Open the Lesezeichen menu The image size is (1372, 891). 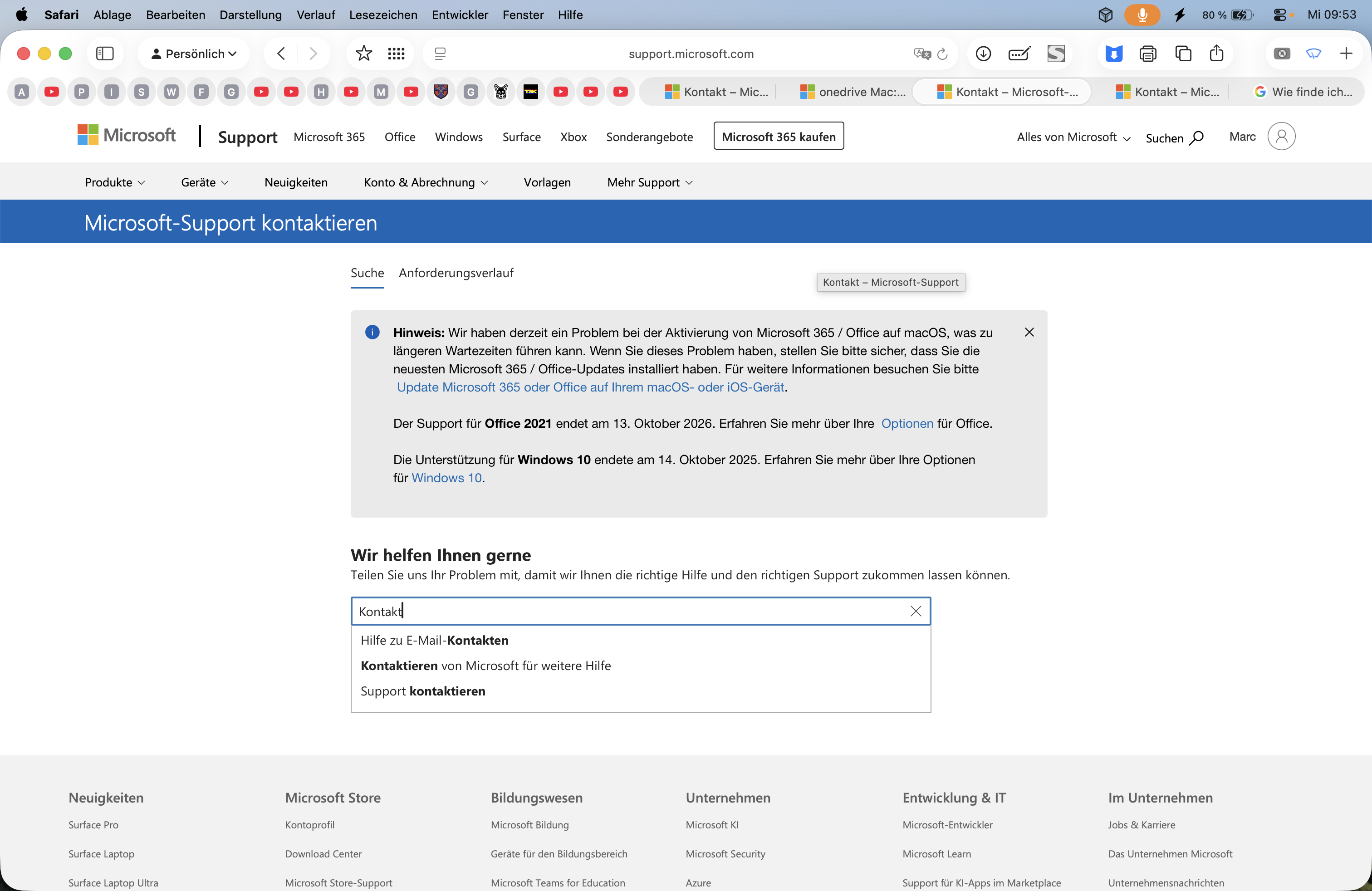click(x=383, y=15)
